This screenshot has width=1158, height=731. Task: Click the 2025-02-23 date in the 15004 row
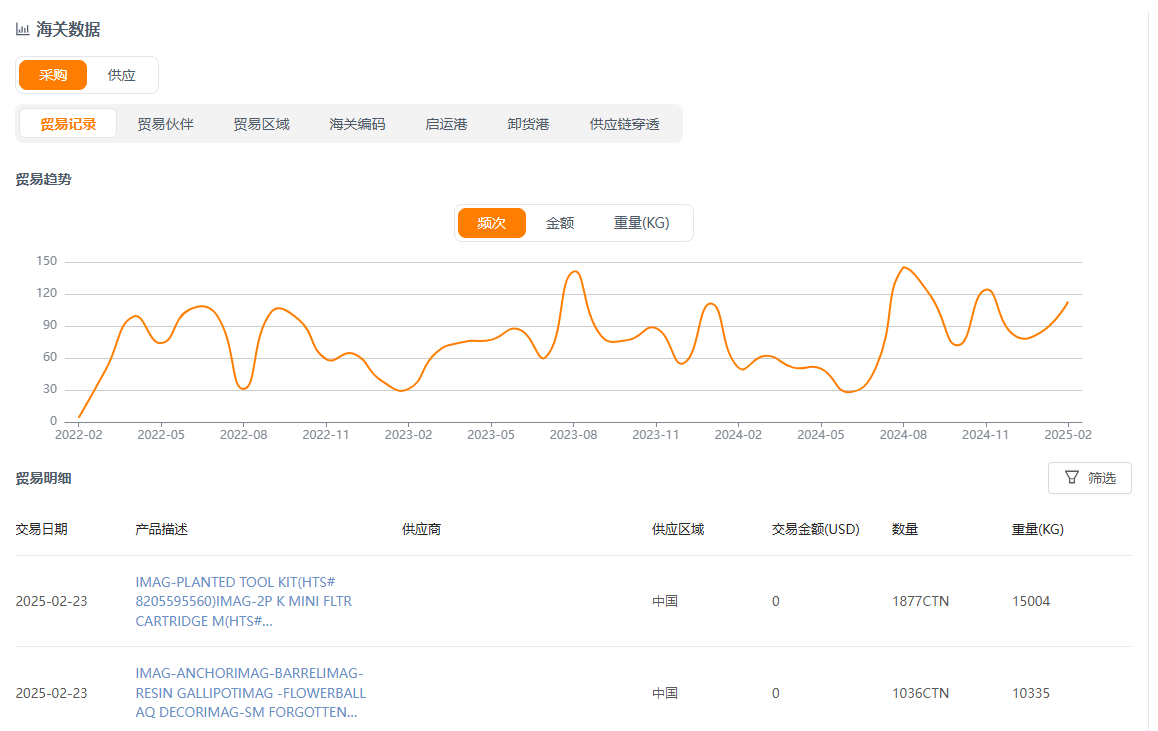(52, 602)
